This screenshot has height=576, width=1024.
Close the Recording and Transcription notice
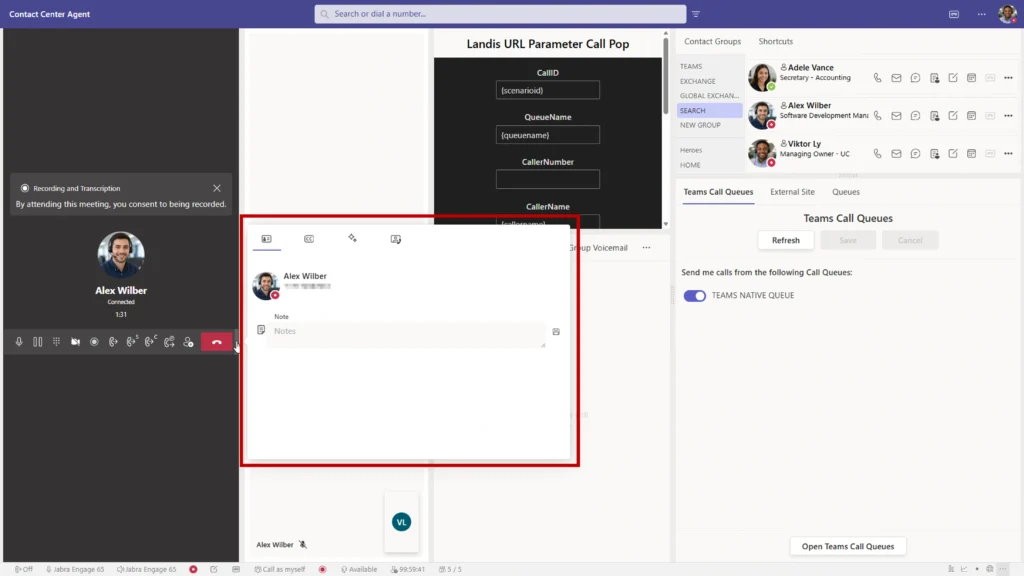point(217,188)
